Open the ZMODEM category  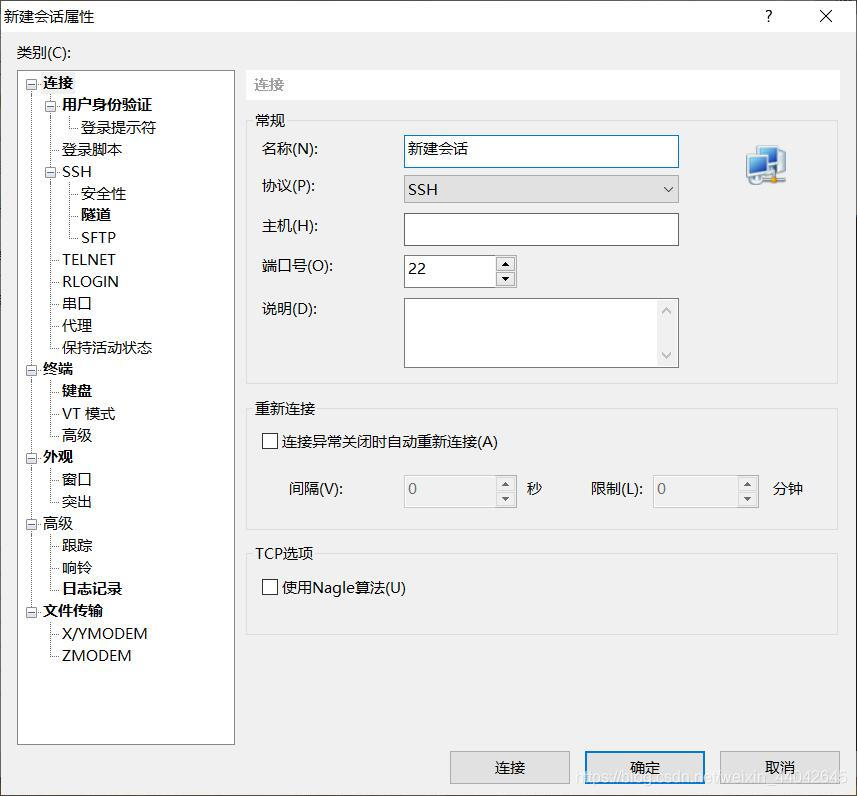pyautogui.click(x=96, y=655)
